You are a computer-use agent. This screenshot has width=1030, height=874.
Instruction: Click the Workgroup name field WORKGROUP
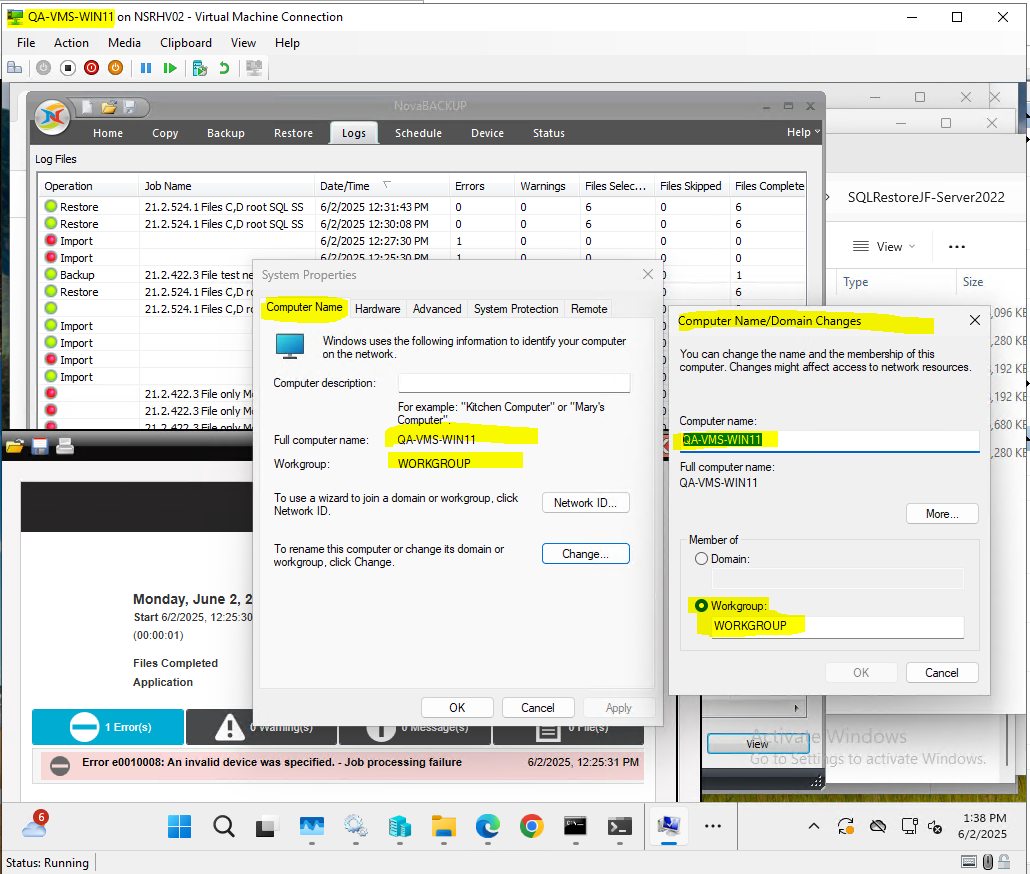coord(838,626)
